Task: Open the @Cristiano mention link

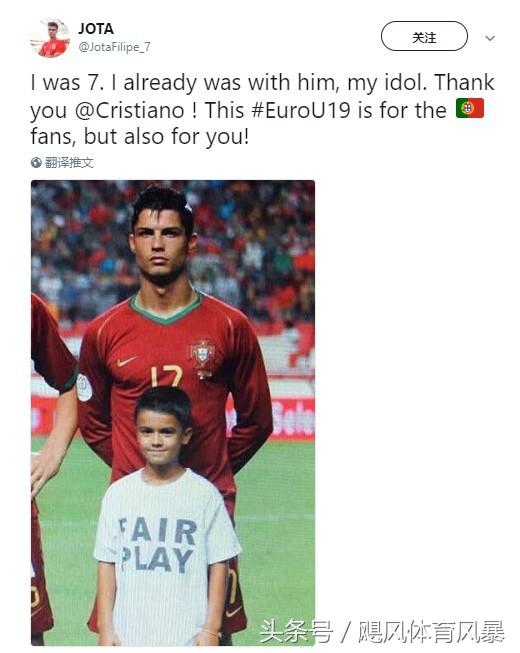Action: point(130,111)
